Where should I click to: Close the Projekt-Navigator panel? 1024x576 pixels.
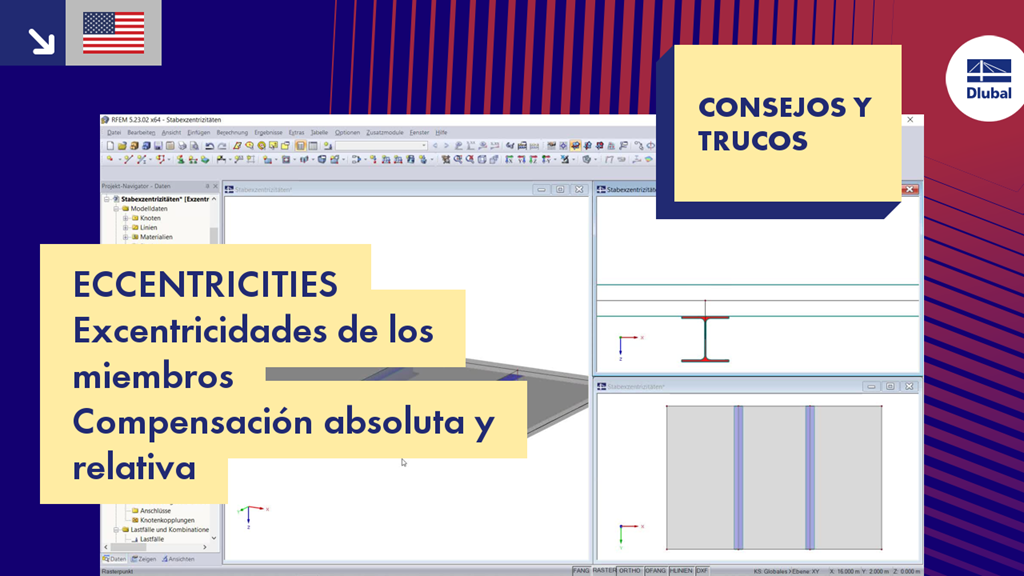click(216, 186)
